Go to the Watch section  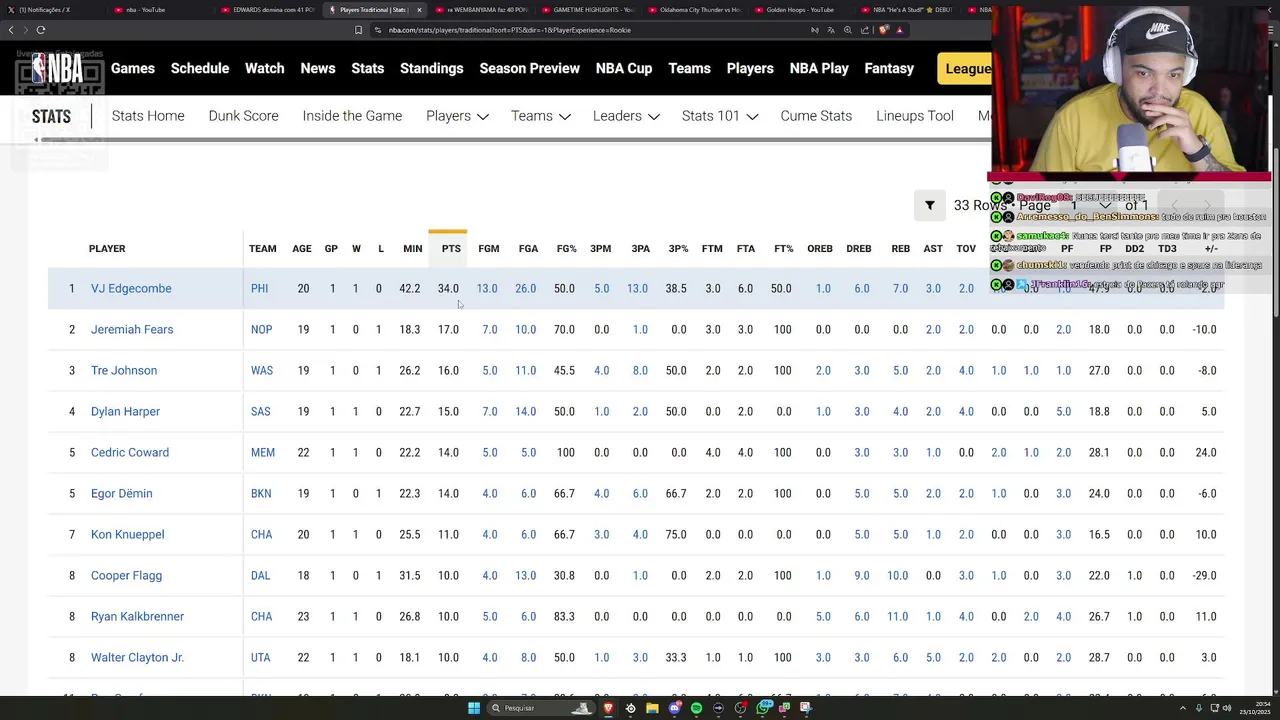click(x=265, y=68)
